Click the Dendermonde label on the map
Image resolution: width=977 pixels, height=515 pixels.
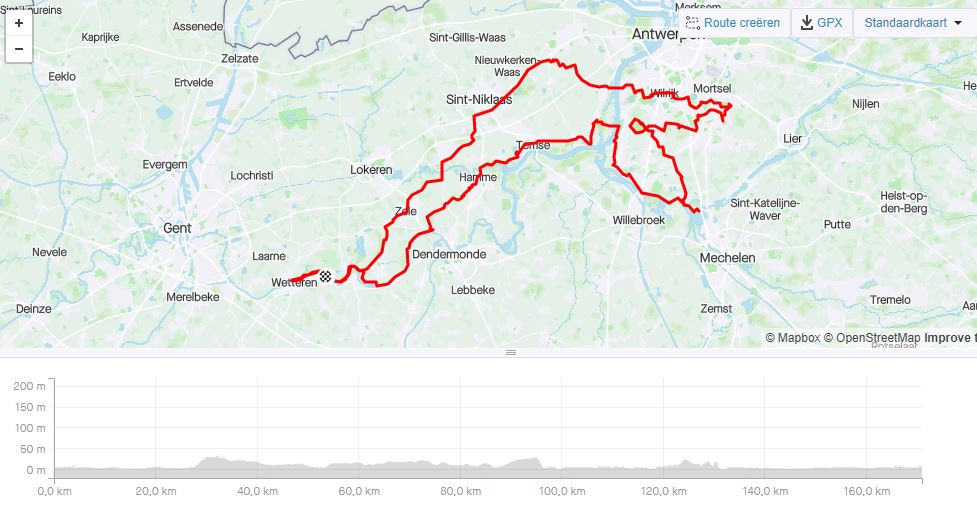449,254
